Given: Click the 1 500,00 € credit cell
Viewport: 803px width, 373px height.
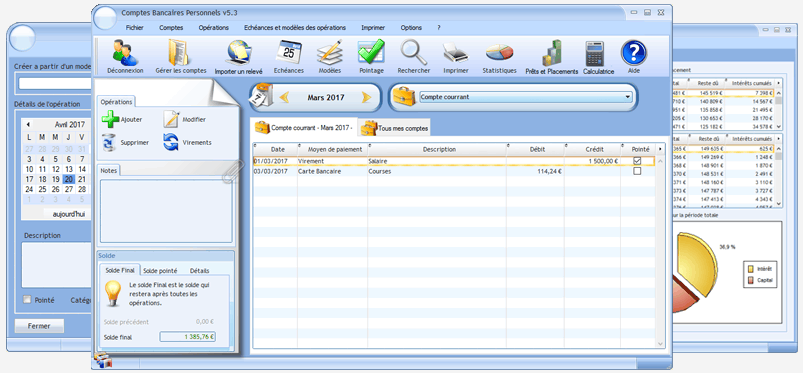Looking at the screenshot, I should pyautogui.click(x=593, y=161).
